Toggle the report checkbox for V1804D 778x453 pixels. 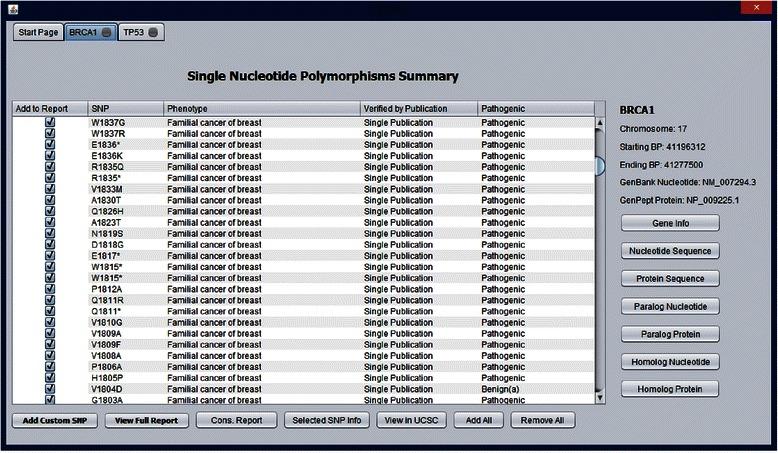tap(50, 387)
